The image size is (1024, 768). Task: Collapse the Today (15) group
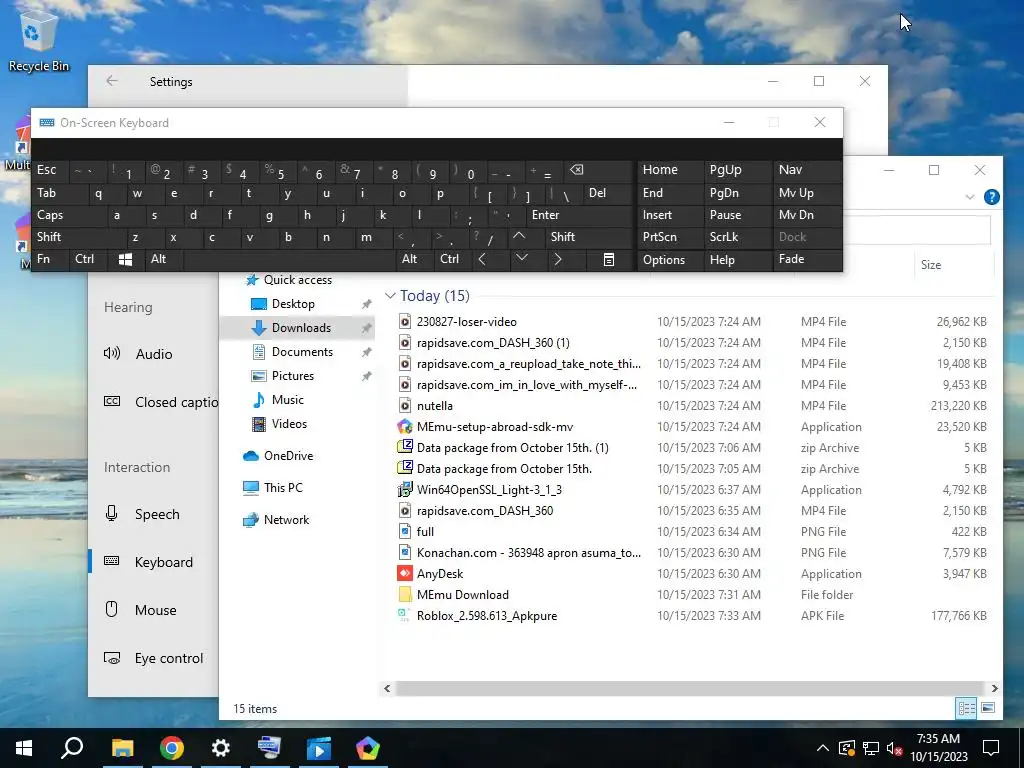coord(390,296)
